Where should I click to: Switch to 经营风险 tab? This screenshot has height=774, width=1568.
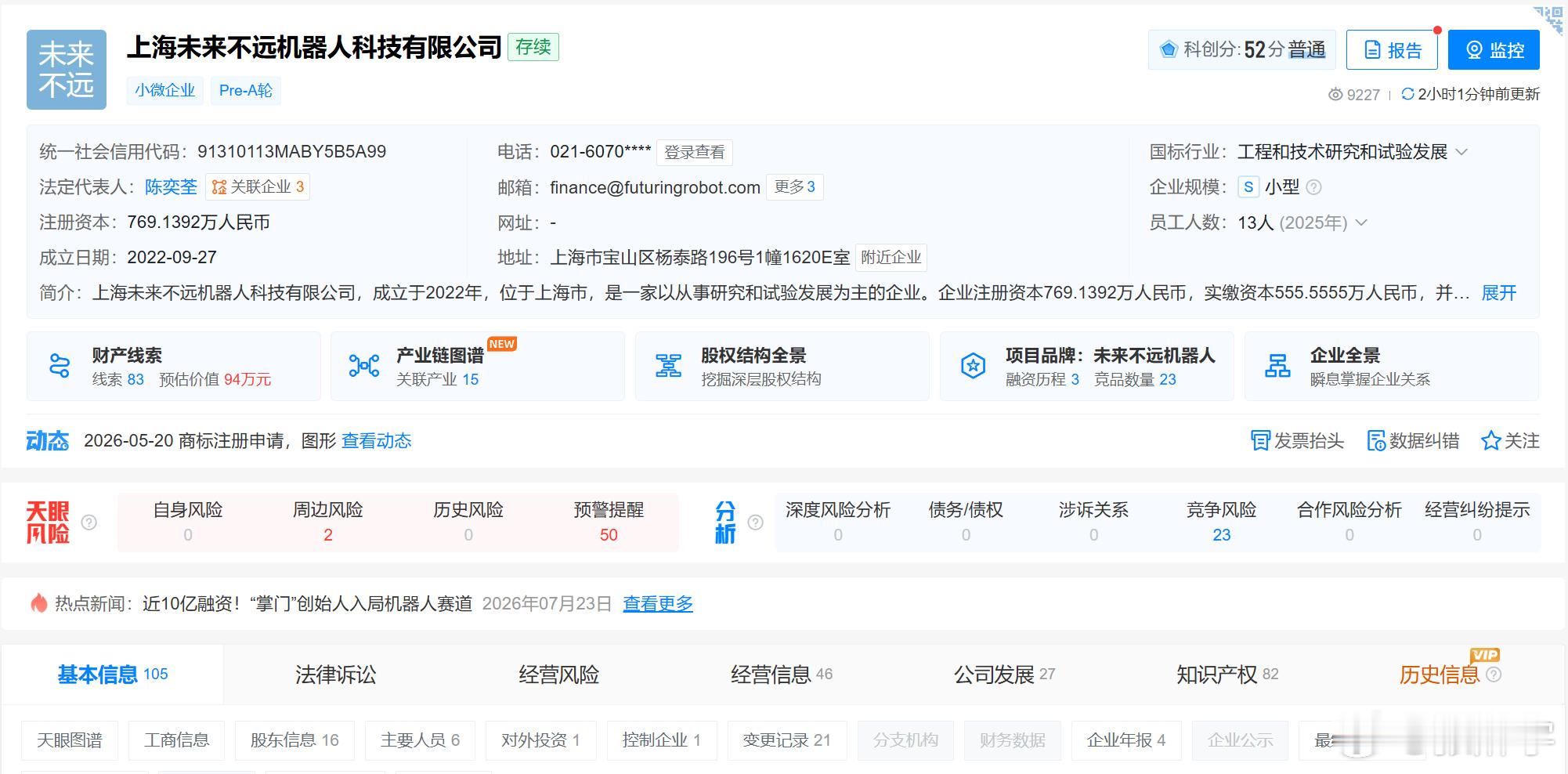[558, 675]
